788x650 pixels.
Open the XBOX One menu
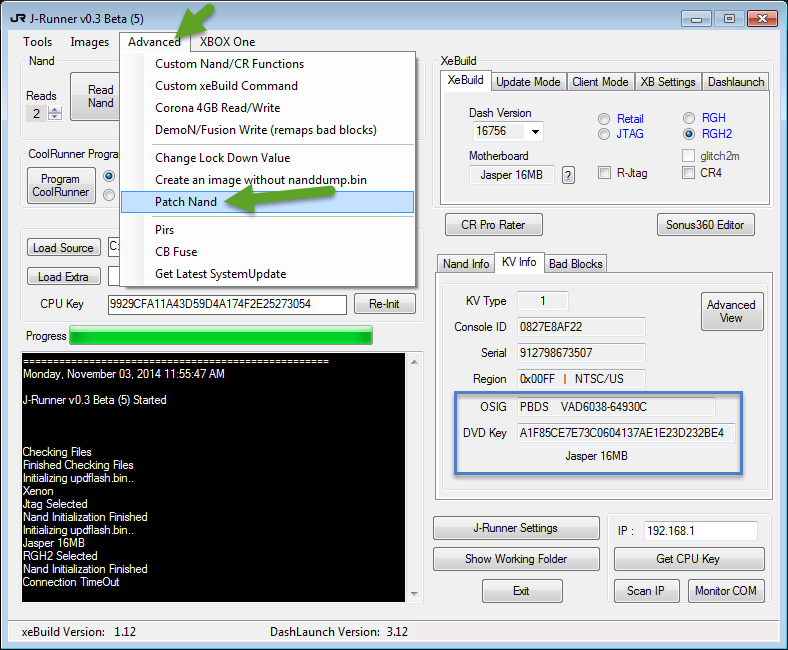[227, 42]
